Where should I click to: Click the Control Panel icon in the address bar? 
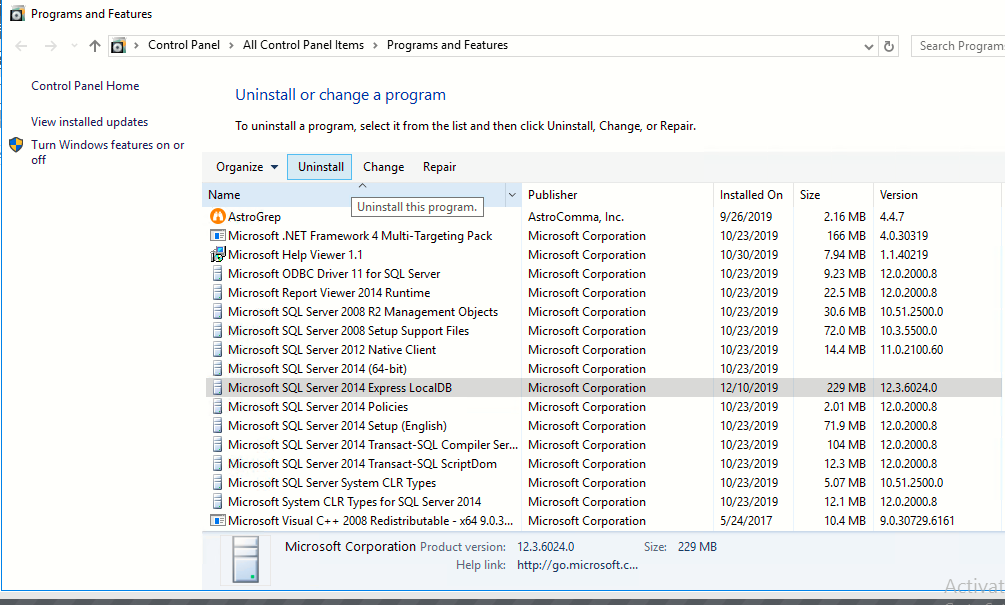(118, 45)
